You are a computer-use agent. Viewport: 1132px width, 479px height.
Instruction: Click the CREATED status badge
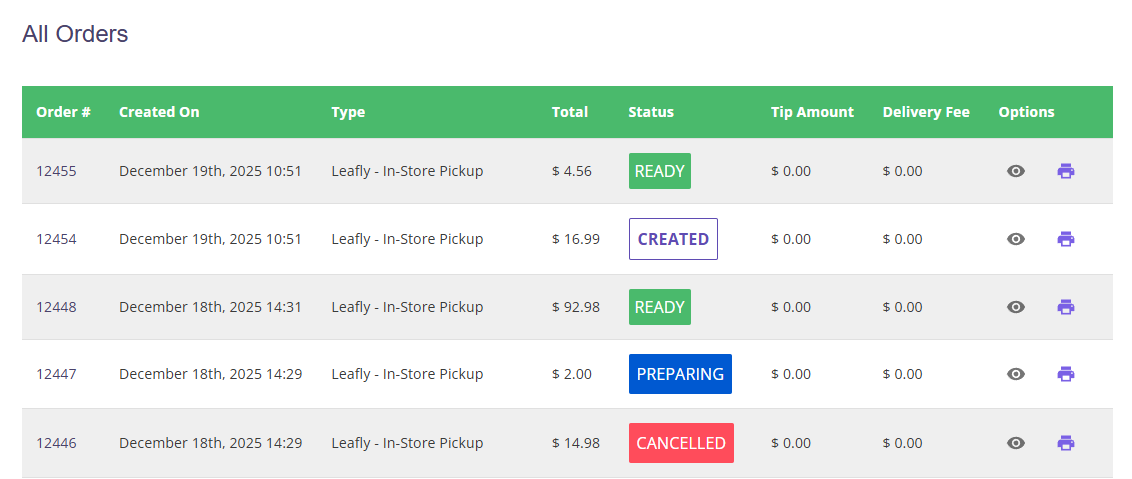click(x=673, y=239)
